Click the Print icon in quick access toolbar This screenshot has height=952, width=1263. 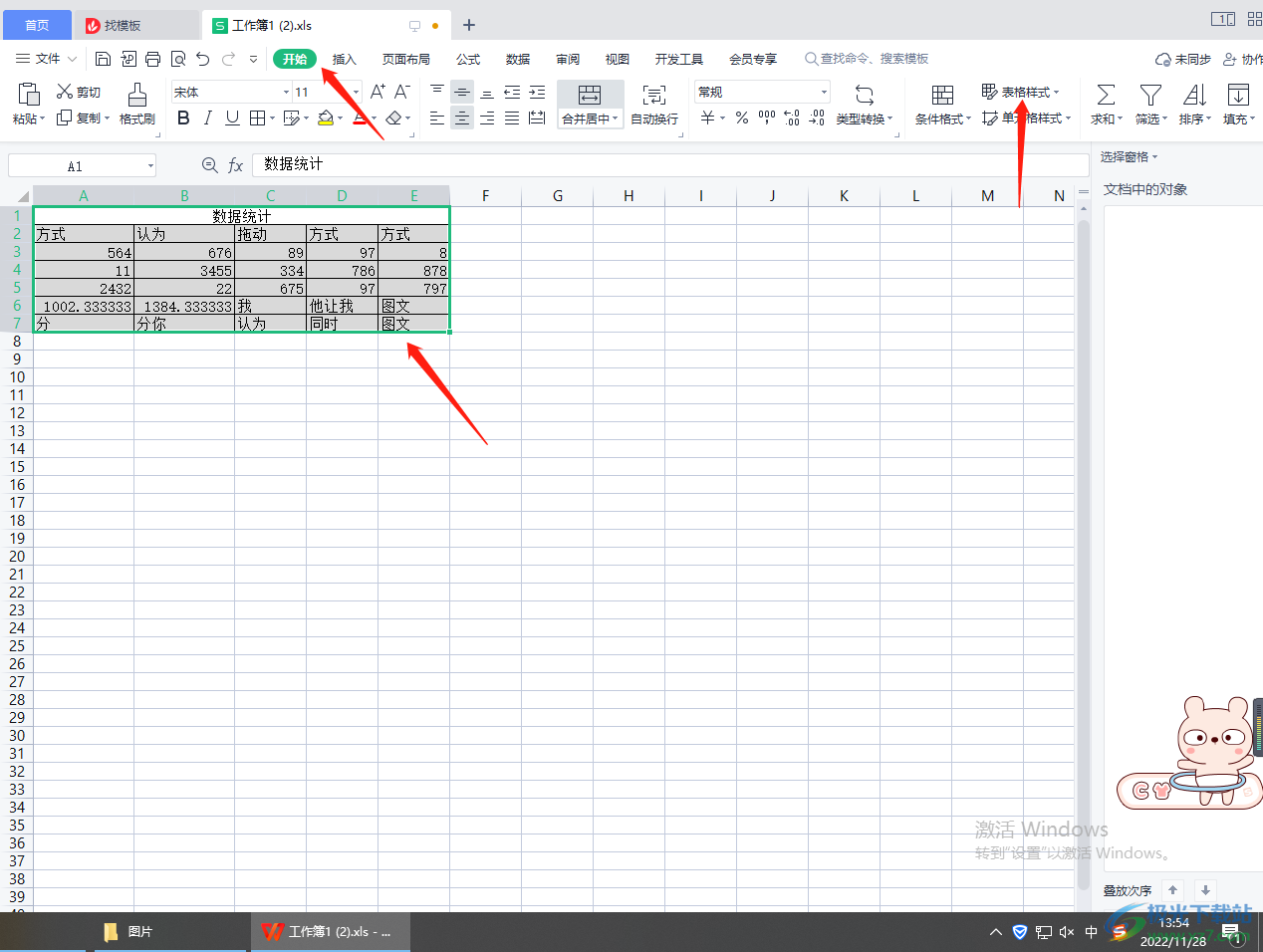pyautogui.click(x=152, y=59)
